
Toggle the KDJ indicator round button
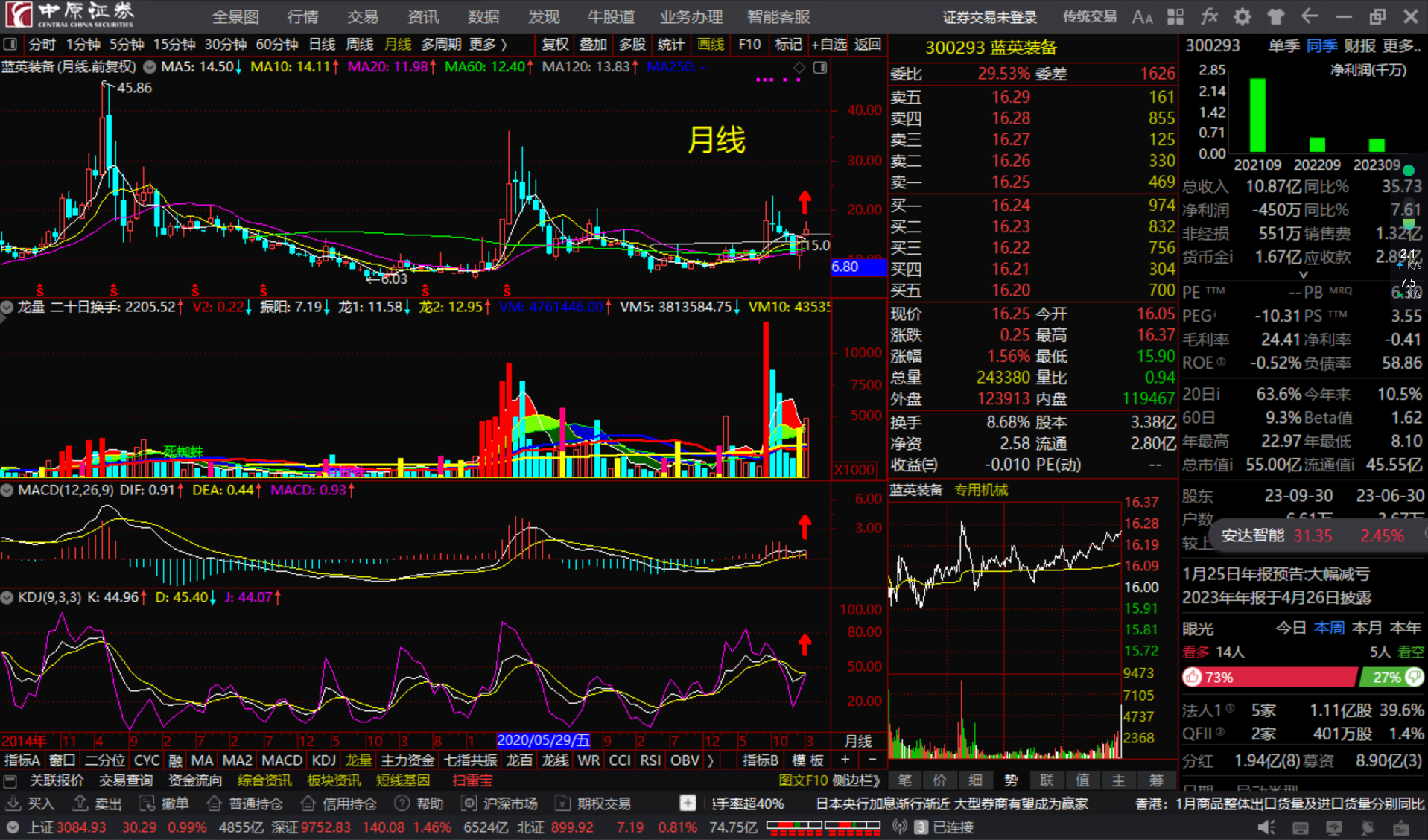(7, 597)
